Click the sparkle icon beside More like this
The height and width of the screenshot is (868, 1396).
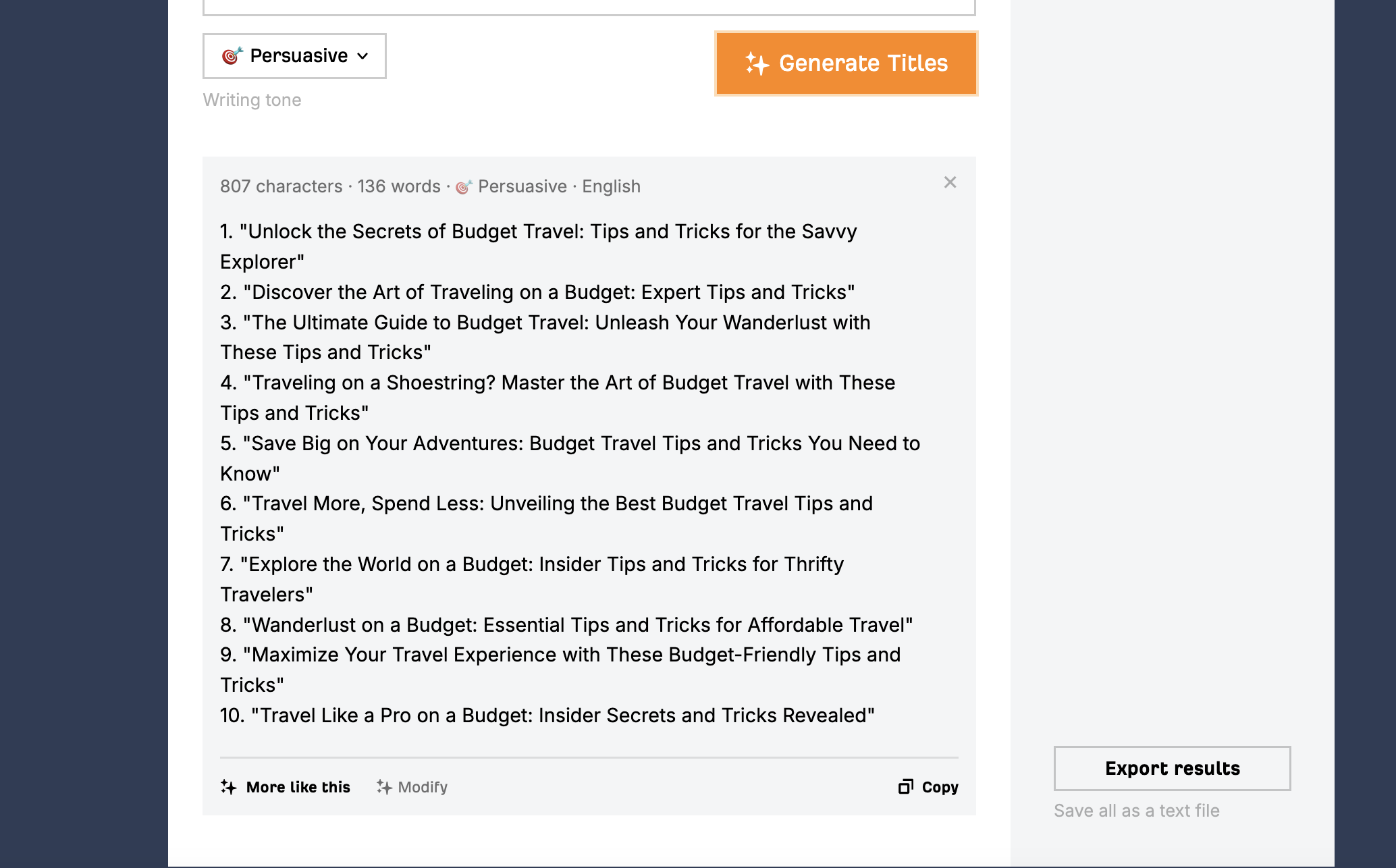coord(228,787)
